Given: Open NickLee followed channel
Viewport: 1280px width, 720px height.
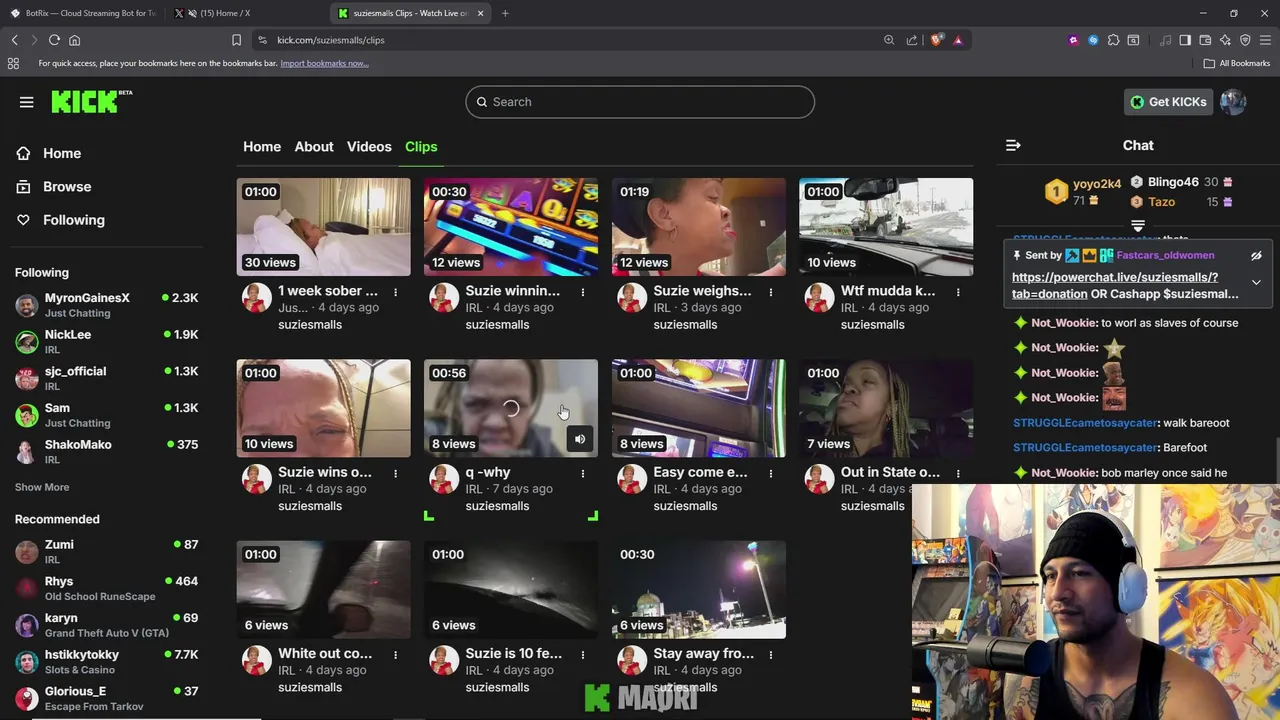Looking at the screenshot, I should point(106,341).
